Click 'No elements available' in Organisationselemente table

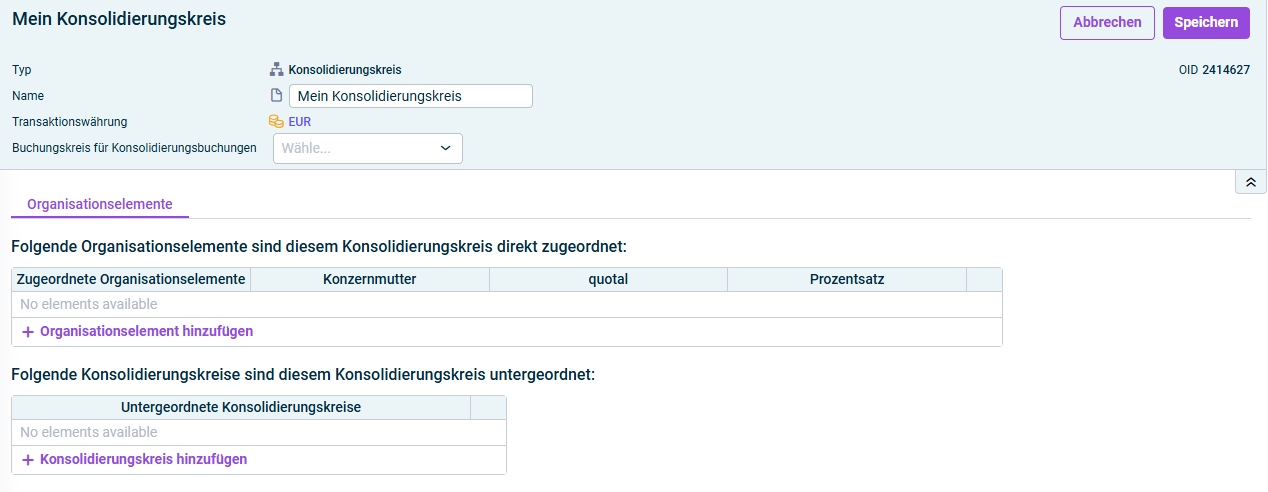click(x=89, y=304)
